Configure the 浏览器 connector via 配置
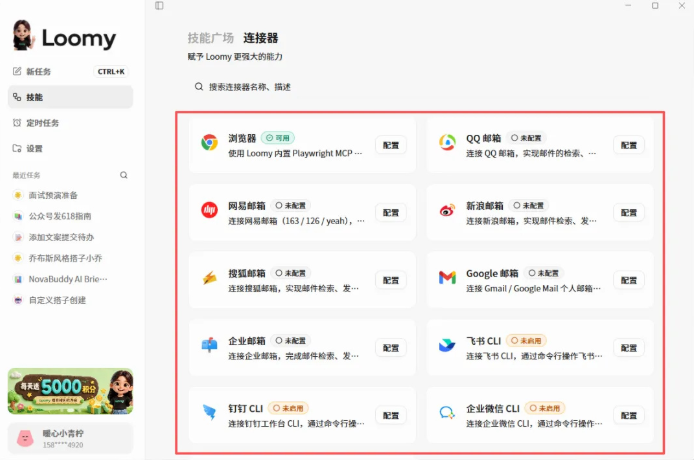This screenshot has width=694, height=460. pos(391,145)
